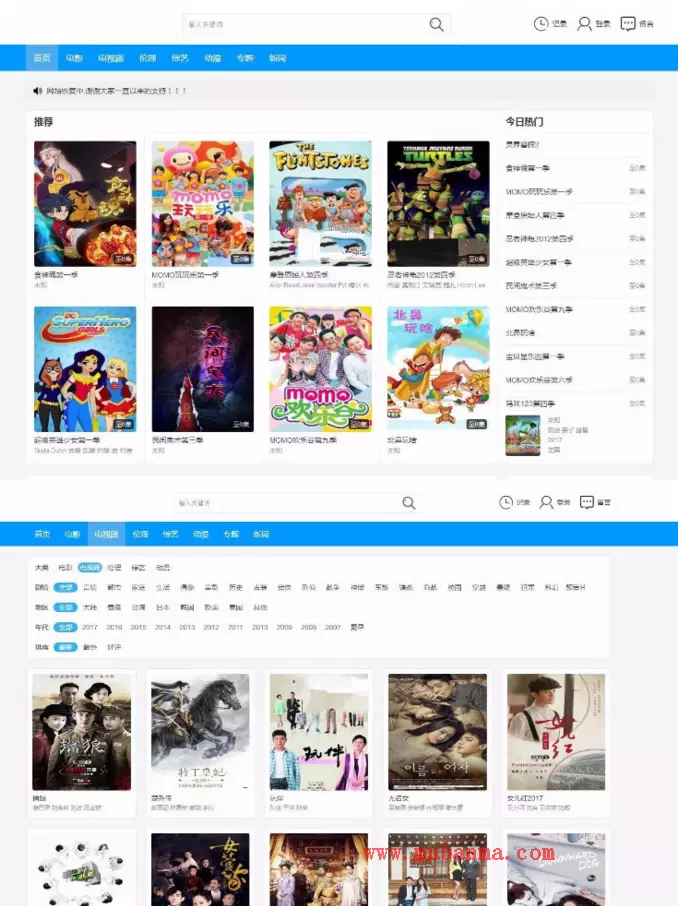The image size is (678, 906).
Task: Open MOMO欢乐谷第九季 in today's hot list
Action: pyautogui.click(x=539, y=309)
